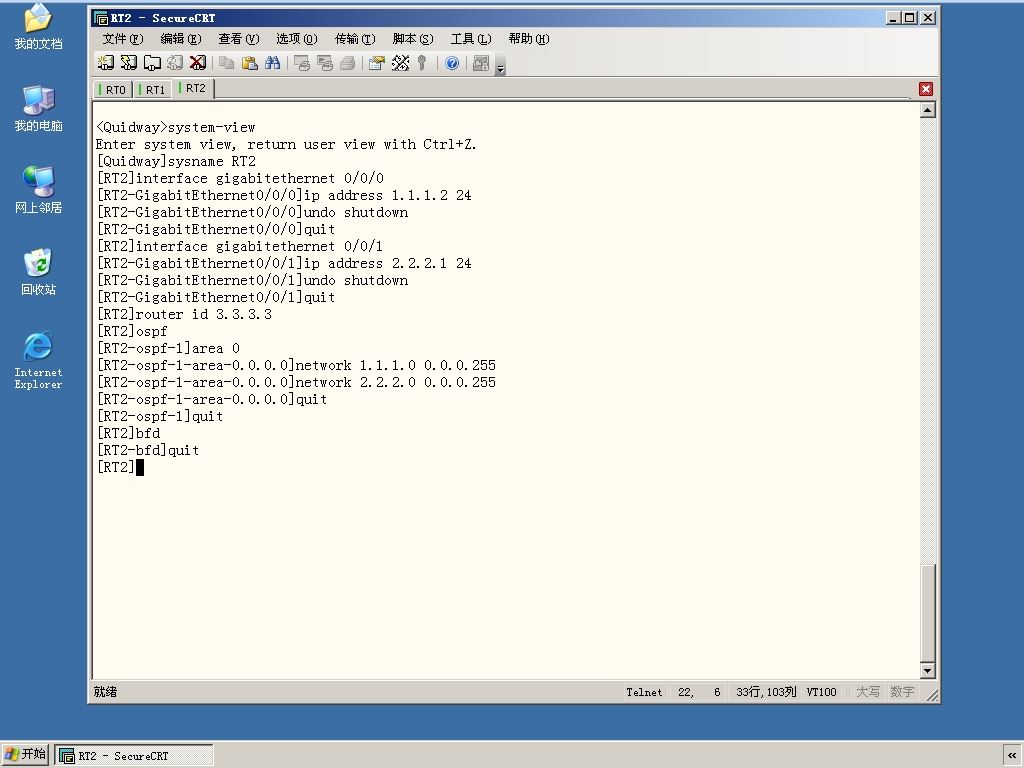Click the '33行, 103列' status entry
Viewport: 1024px width, 768px height.
pos(766,692)
